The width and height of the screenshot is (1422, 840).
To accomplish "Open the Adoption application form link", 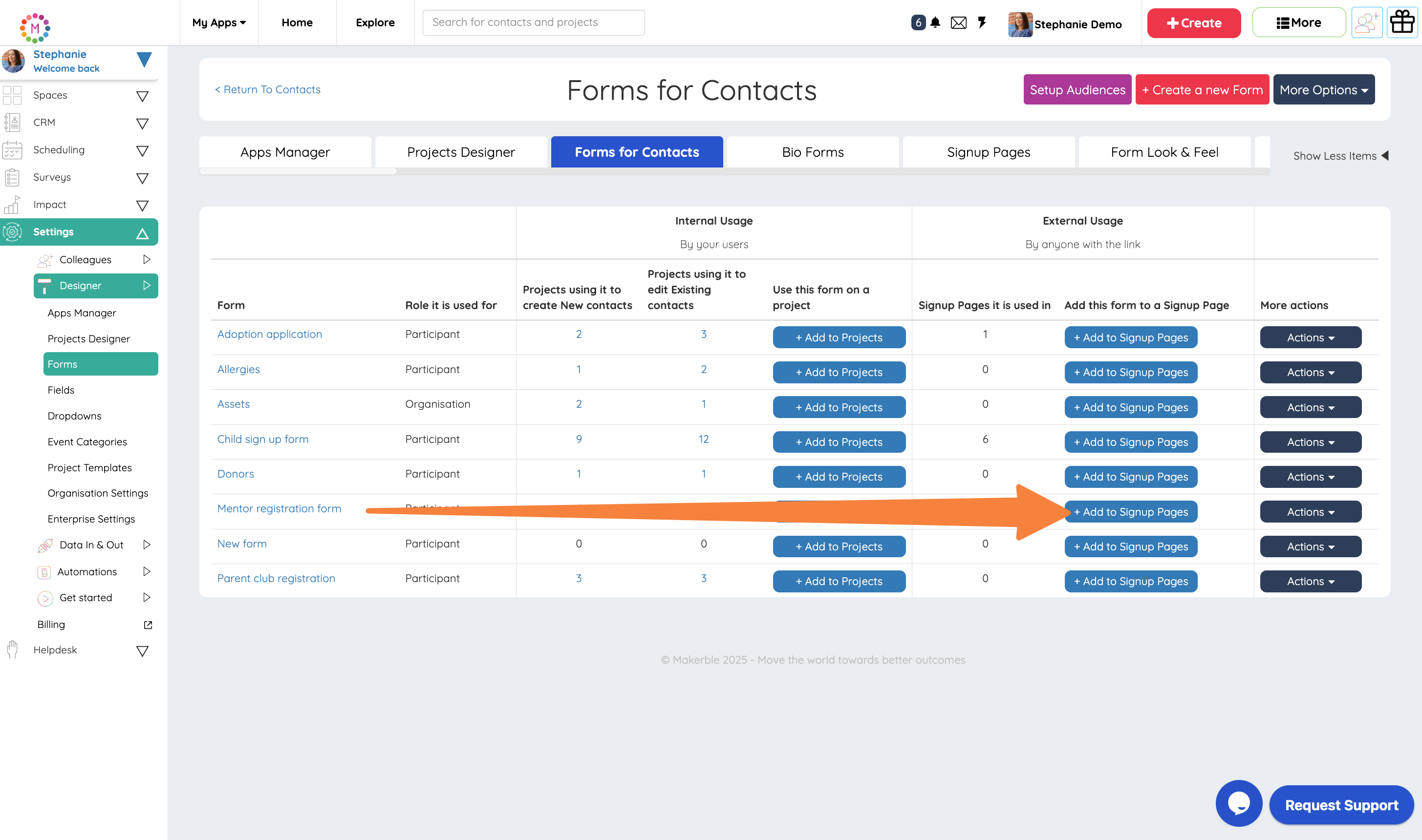I will tap(270, 334).
